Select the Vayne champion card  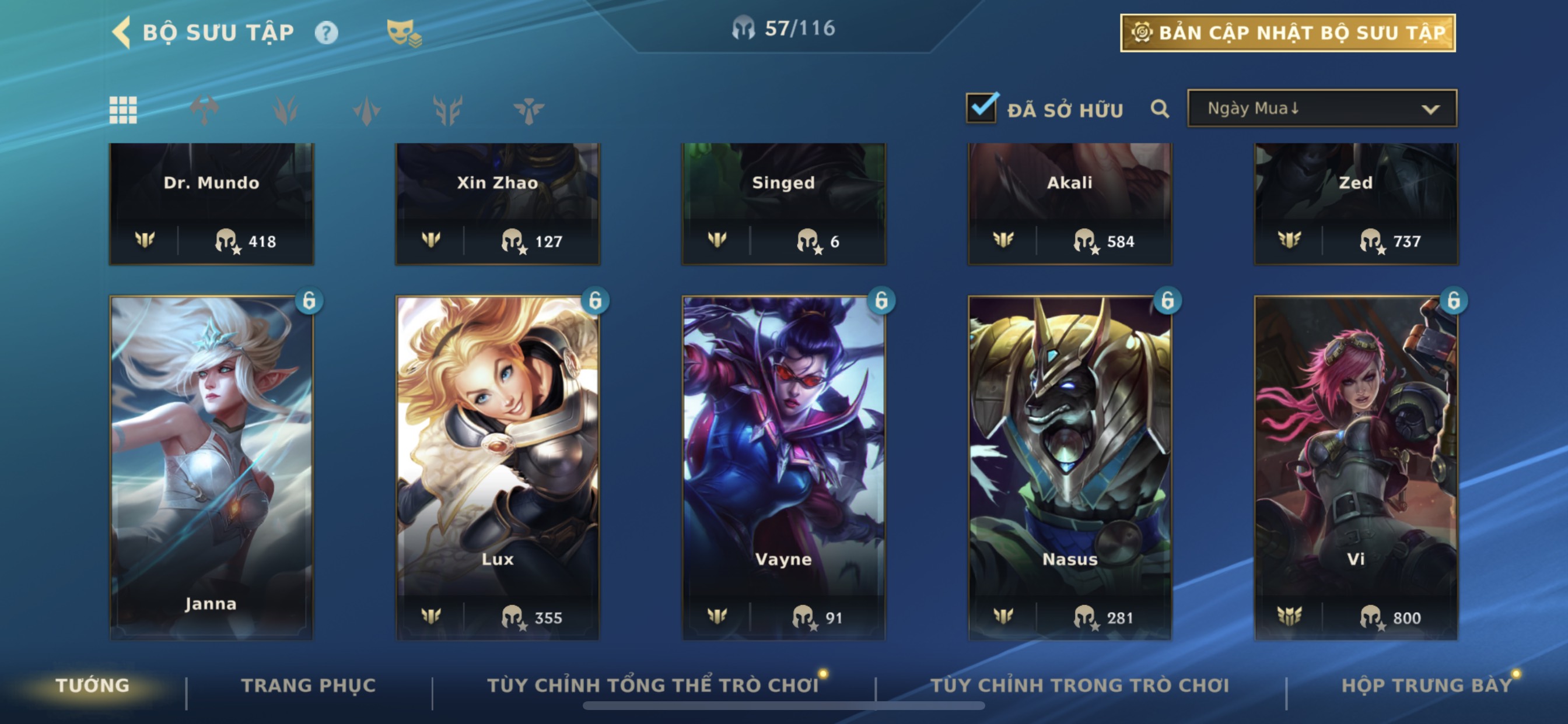(x=784, y=468)
